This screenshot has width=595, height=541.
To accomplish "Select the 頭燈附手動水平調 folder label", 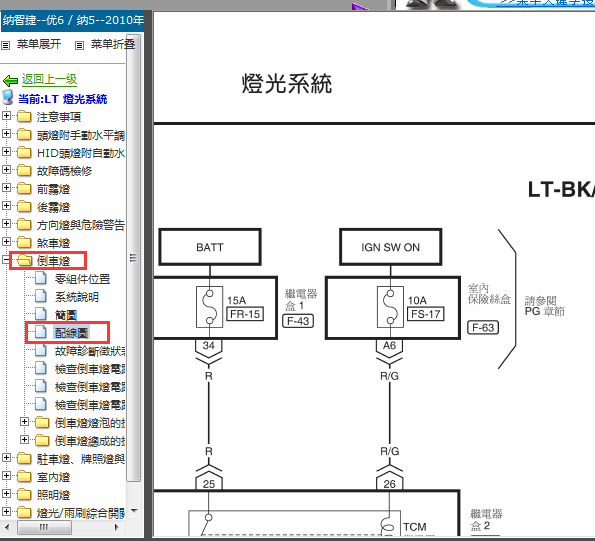I will tap(81, 135).
